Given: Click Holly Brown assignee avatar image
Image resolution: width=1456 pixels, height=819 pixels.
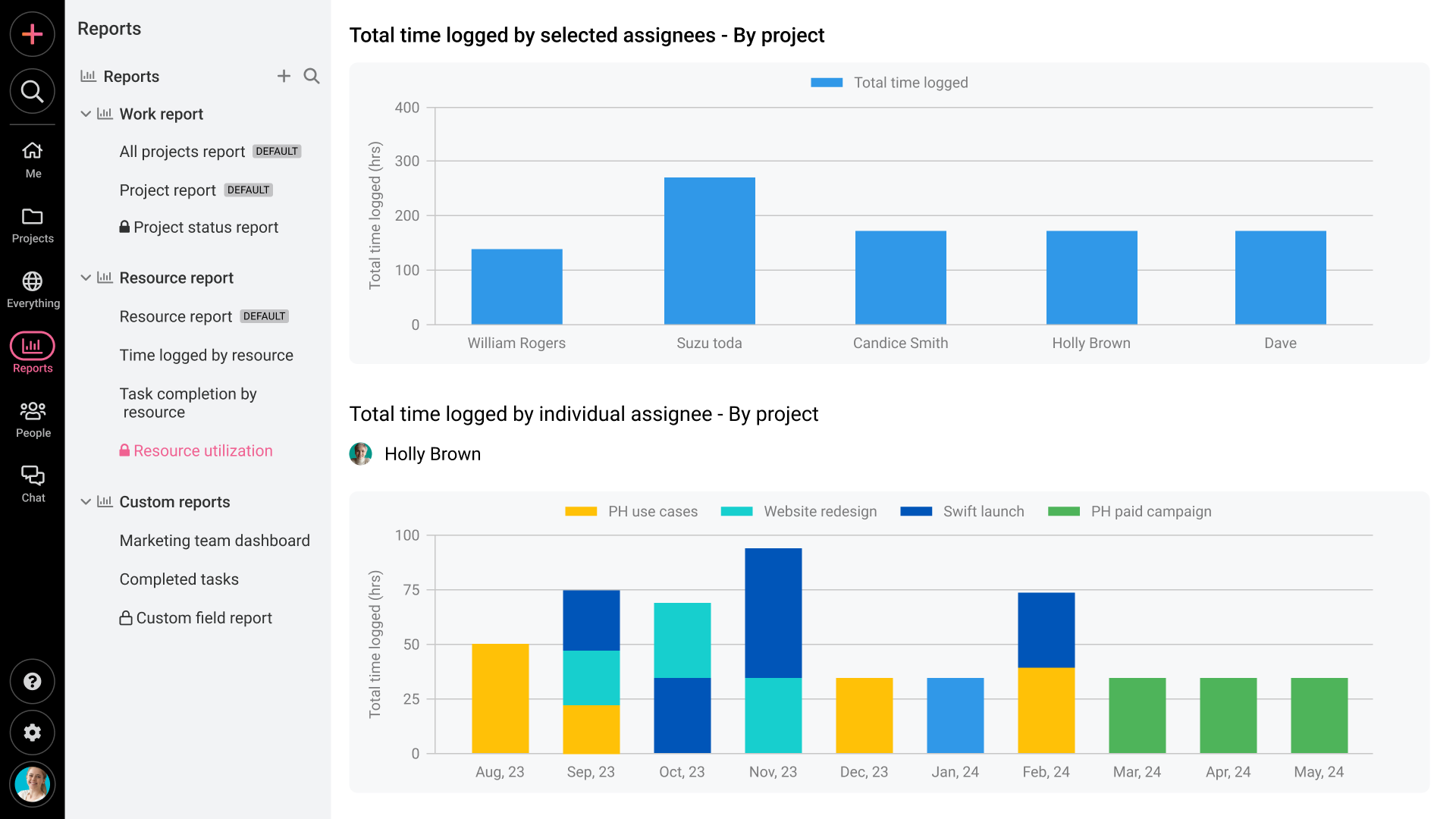Looking at the screenshot, I should tap(361, 454).
